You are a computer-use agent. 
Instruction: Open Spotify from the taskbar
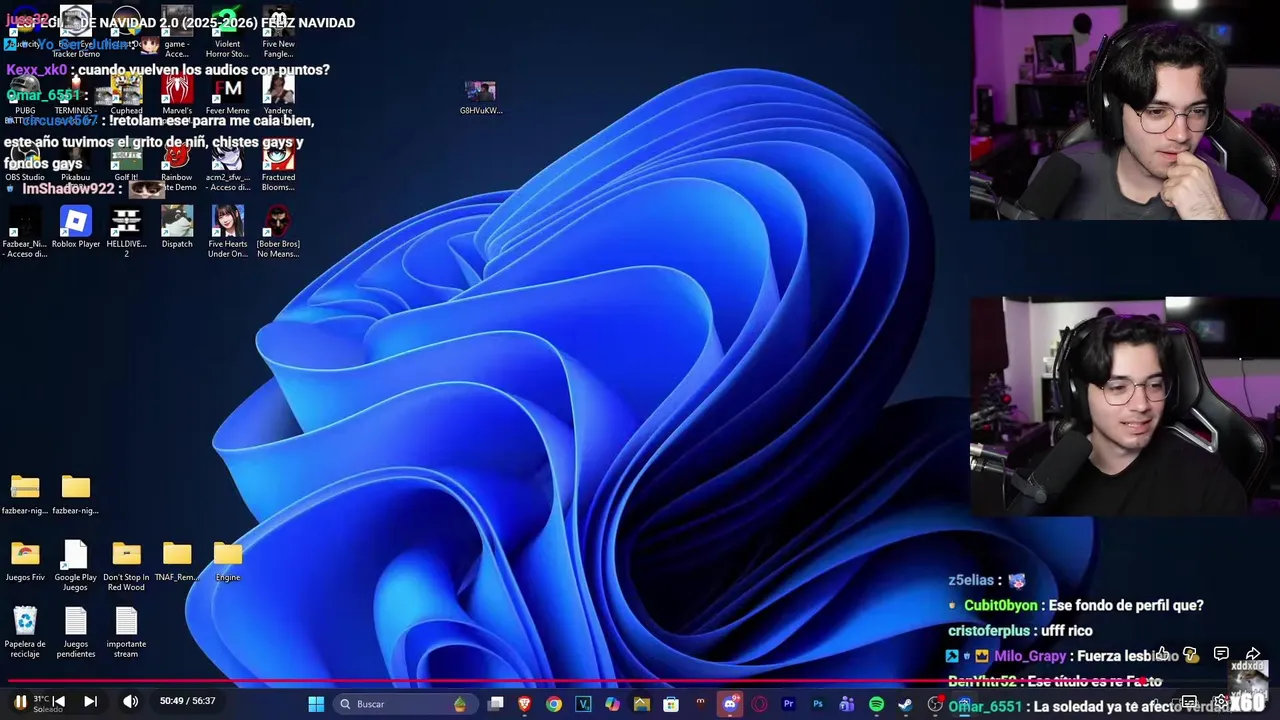pos(876,704)
